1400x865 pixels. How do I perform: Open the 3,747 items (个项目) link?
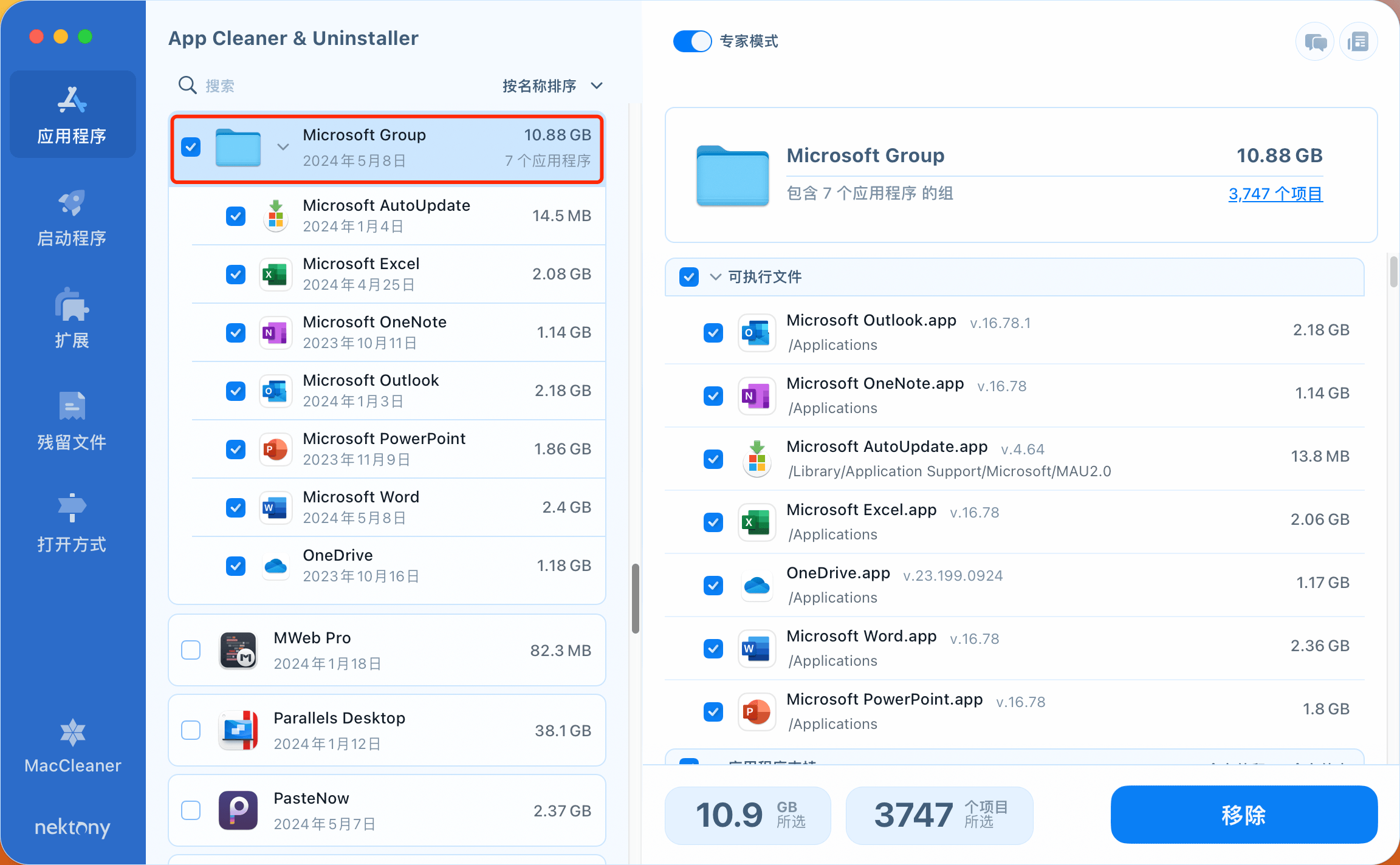click(1275, 194)
